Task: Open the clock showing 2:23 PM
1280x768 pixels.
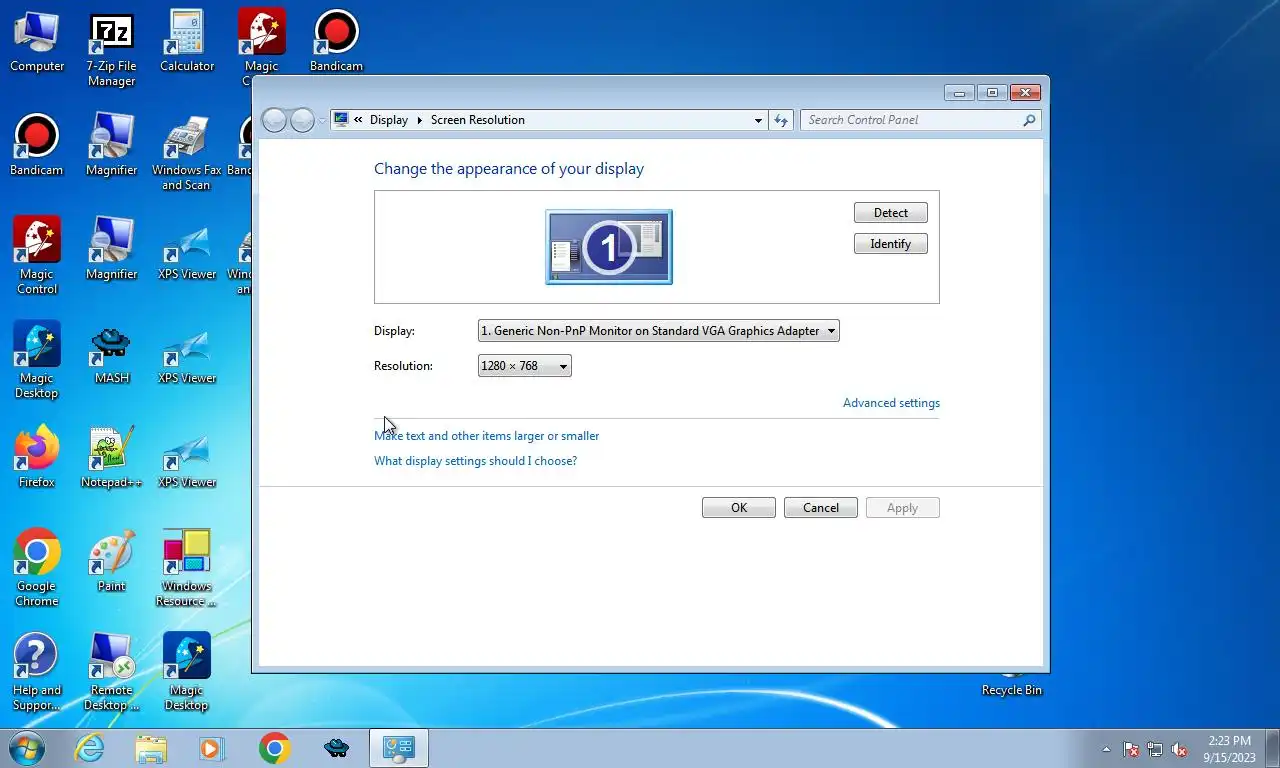Action: [x=1229, y=749]
